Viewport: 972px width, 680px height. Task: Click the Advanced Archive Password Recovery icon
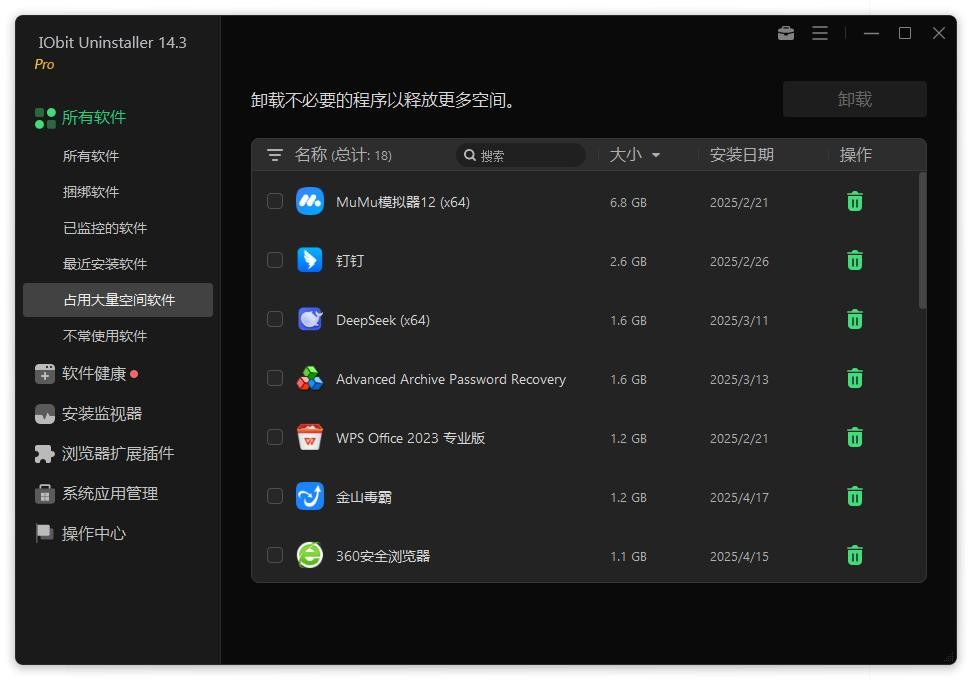pos(309,378)
